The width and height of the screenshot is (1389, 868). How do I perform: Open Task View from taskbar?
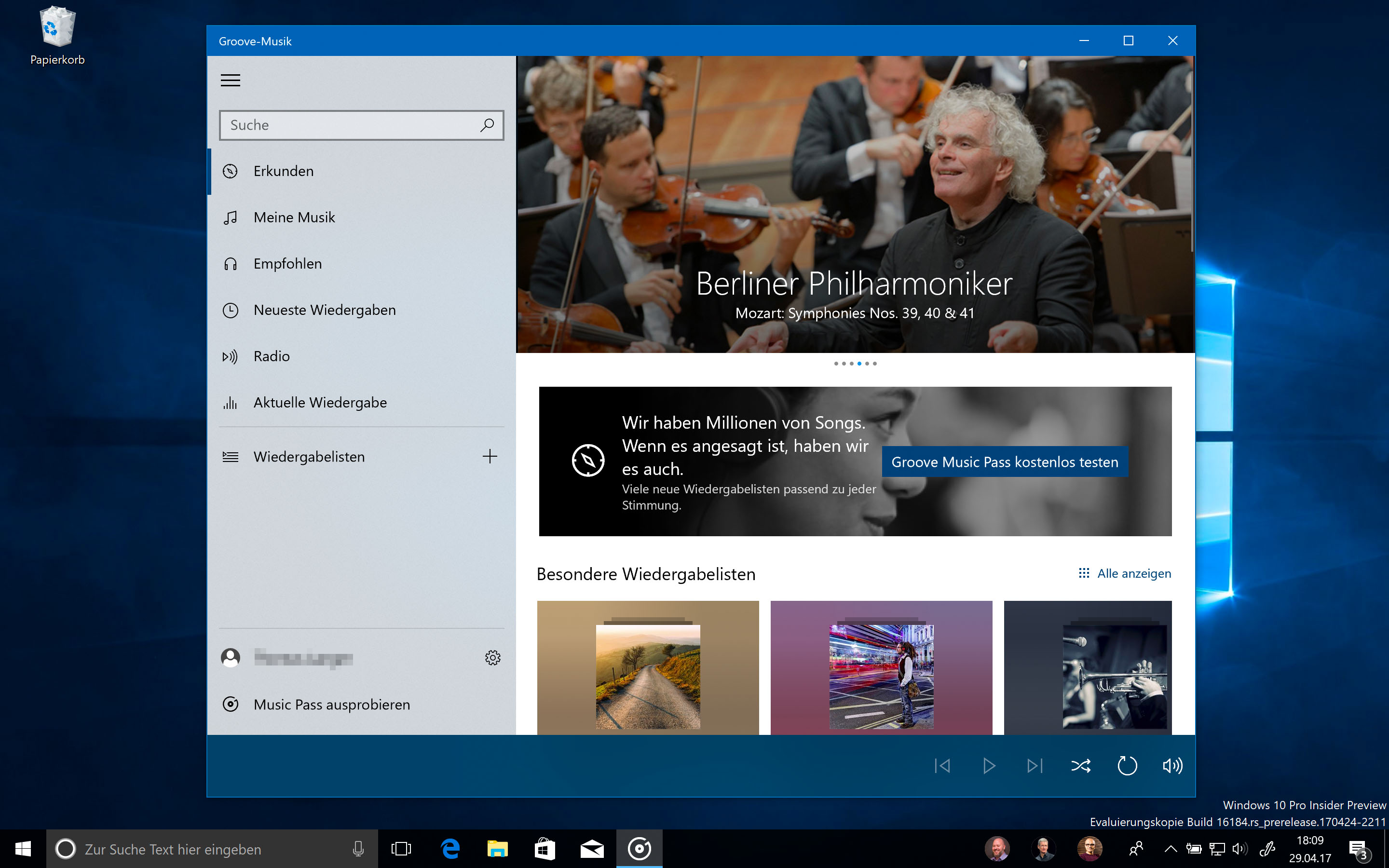click(x=401, y=849)
